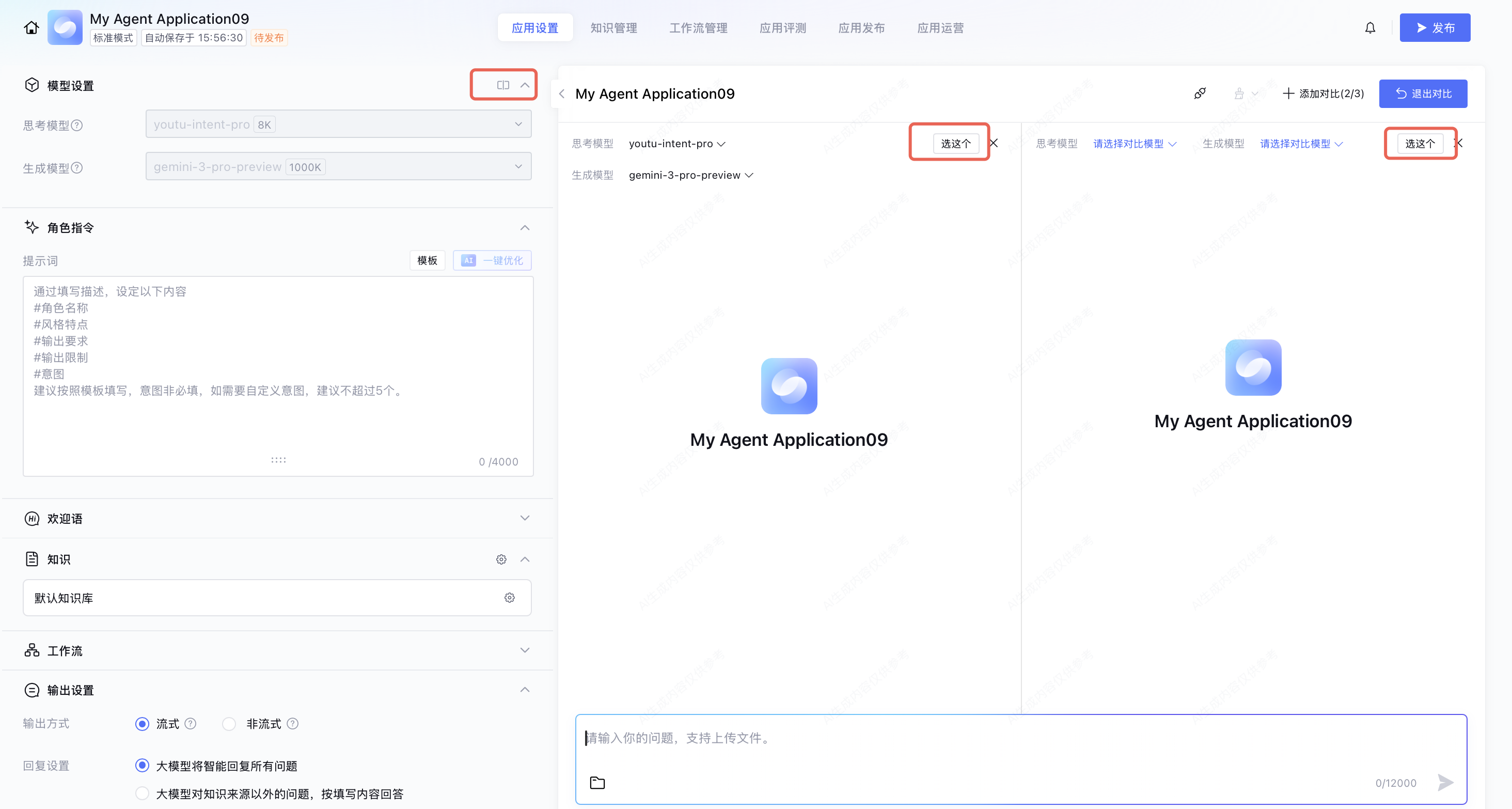Select 流式 output mode radio
This screenshot has width=1512, height=809.
pos(142,723)
